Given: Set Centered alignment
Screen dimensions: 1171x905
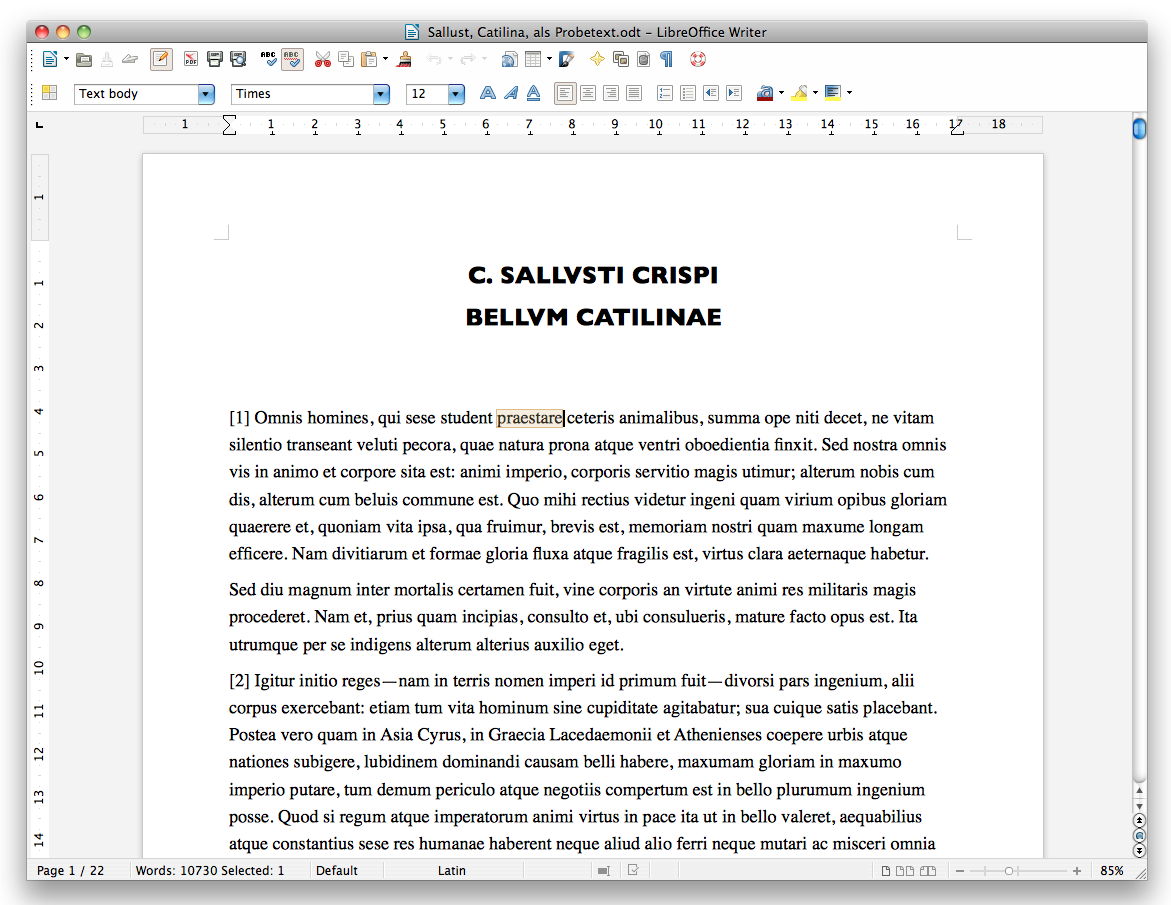Looking at the screenshot, I should (588, 93).
